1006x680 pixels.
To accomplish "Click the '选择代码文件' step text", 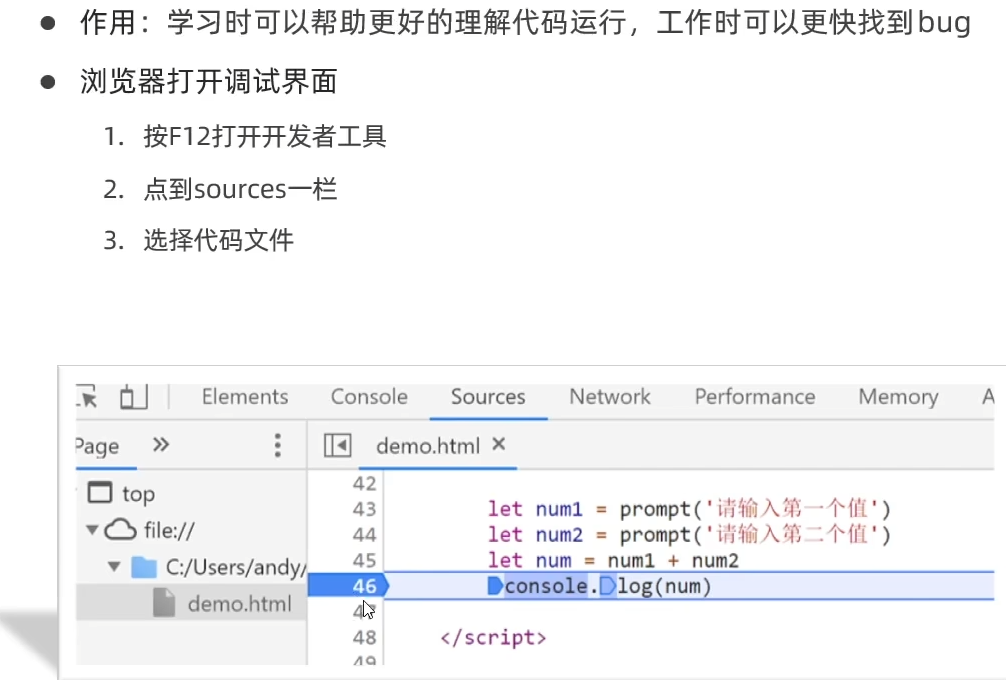I will click(218, 240).
